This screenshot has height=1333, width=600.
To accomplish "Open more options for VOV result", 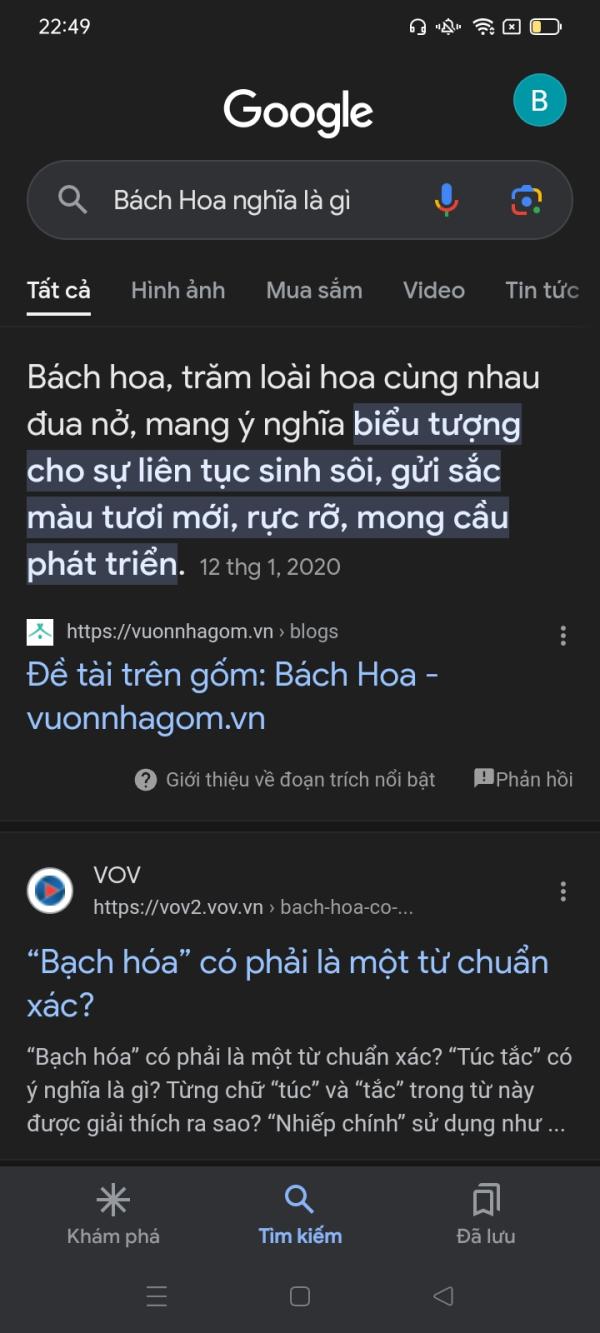I will tap(563, 891).
